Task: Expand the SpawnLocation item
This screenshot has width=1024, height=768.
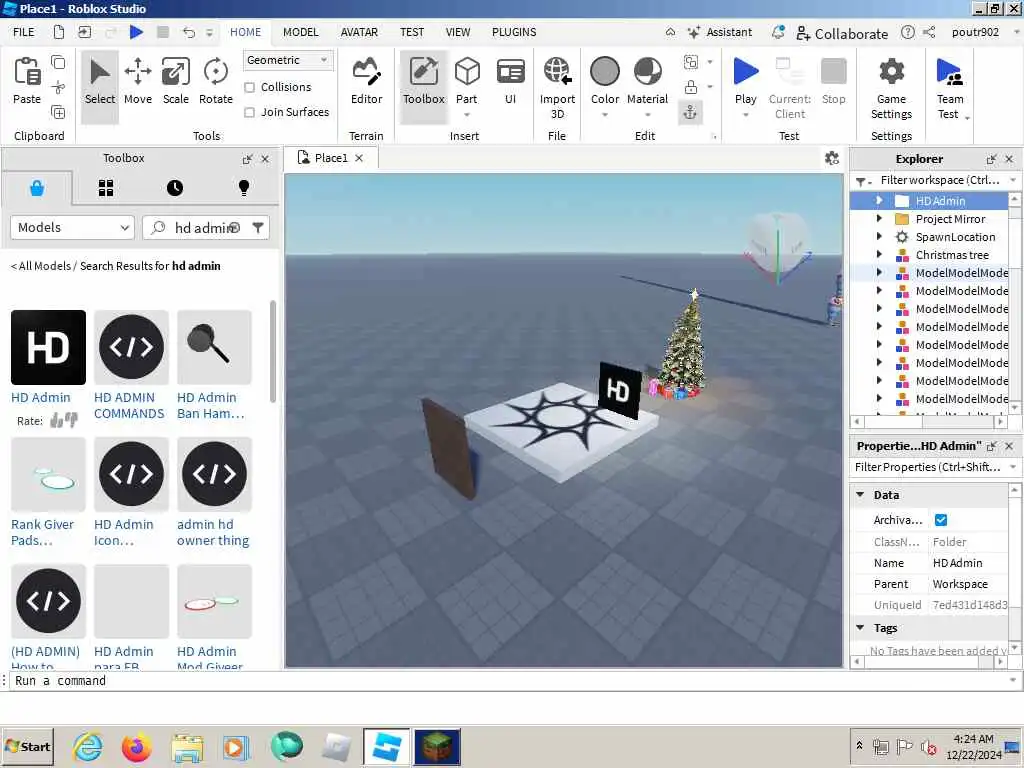Action: [x=879, y=236]
